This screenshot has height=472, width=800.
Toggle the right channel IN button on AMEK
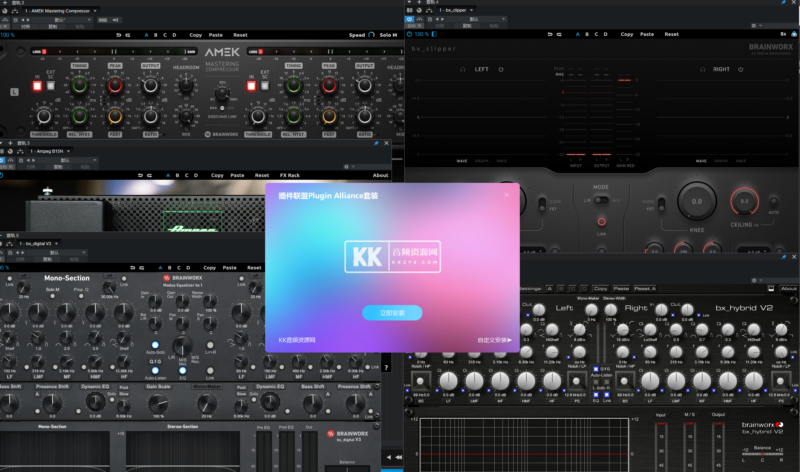[x=251, y=86]
